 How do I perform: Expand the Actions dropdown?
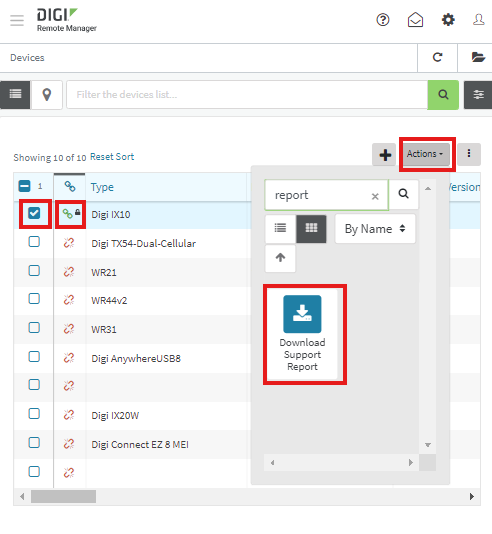click(425, 154)
